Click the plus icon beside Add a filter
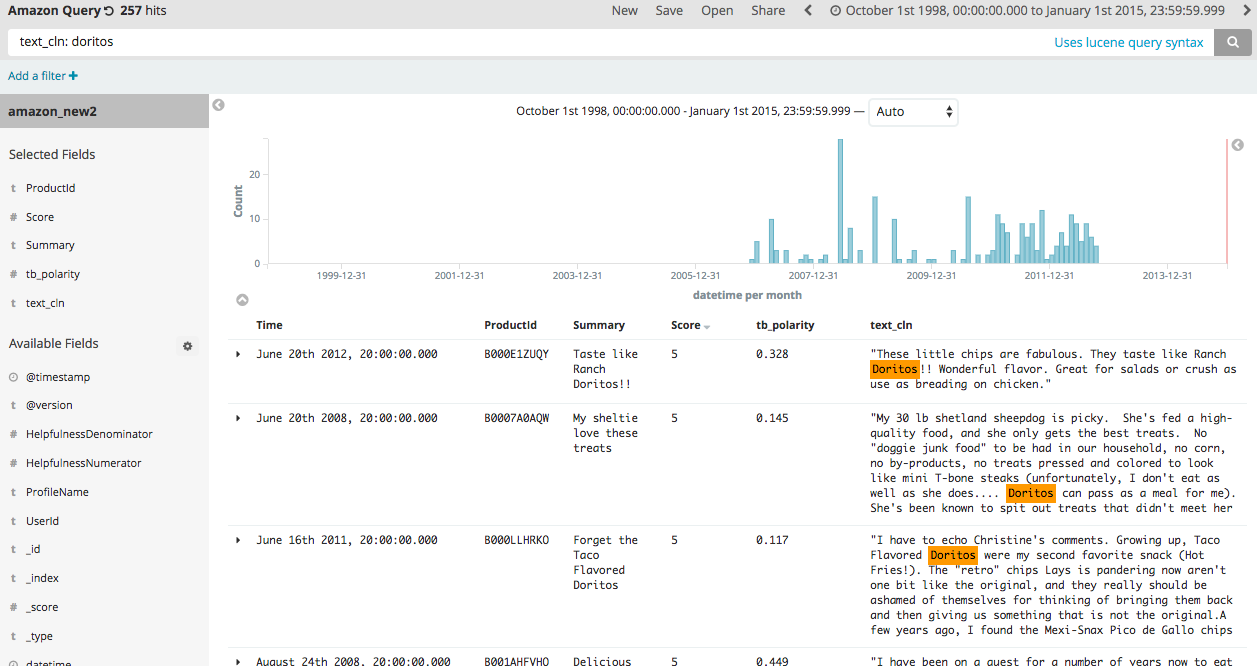 (x=73, y=76)
